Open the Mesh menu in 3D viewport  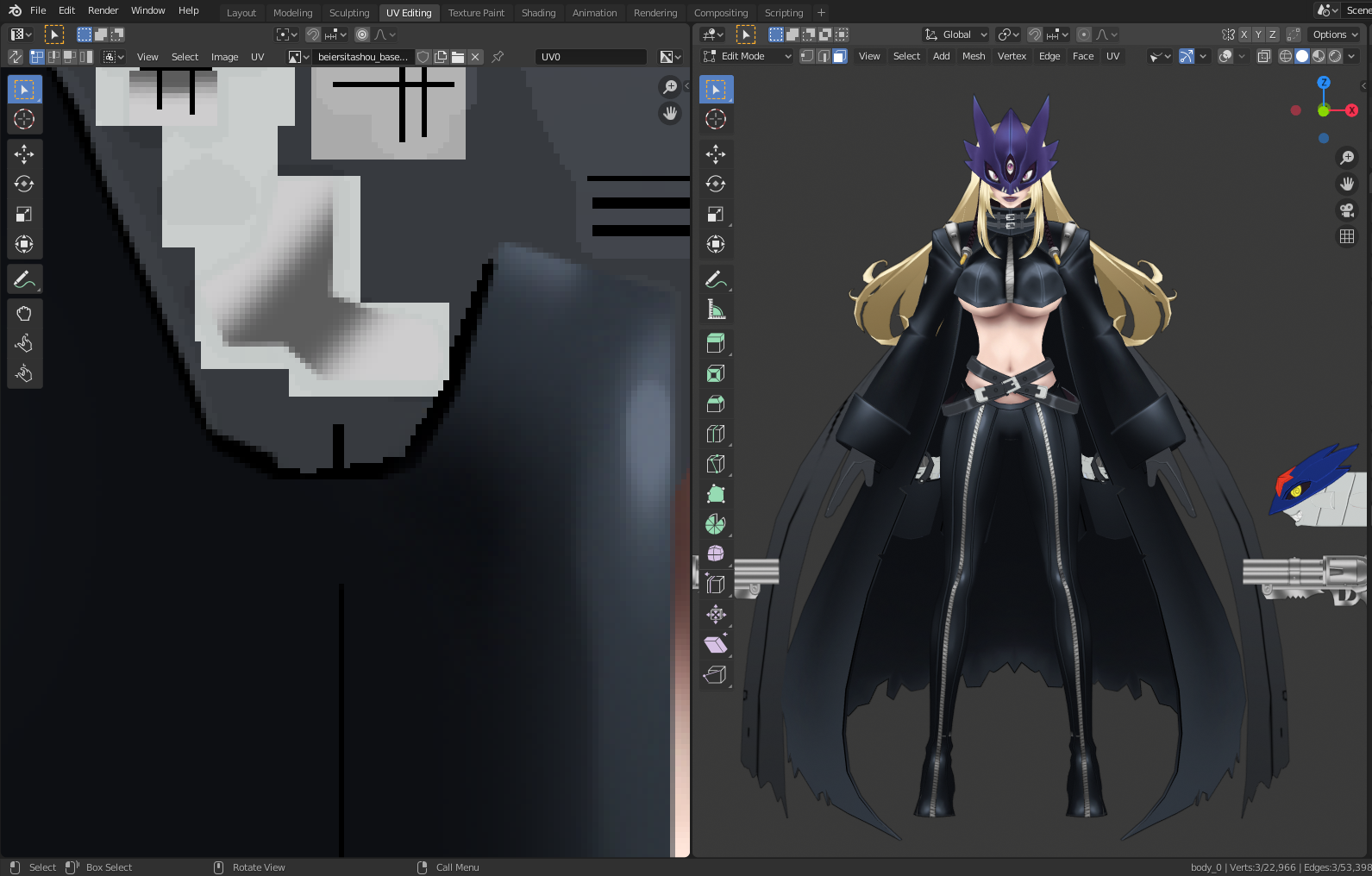pos(974,56)
